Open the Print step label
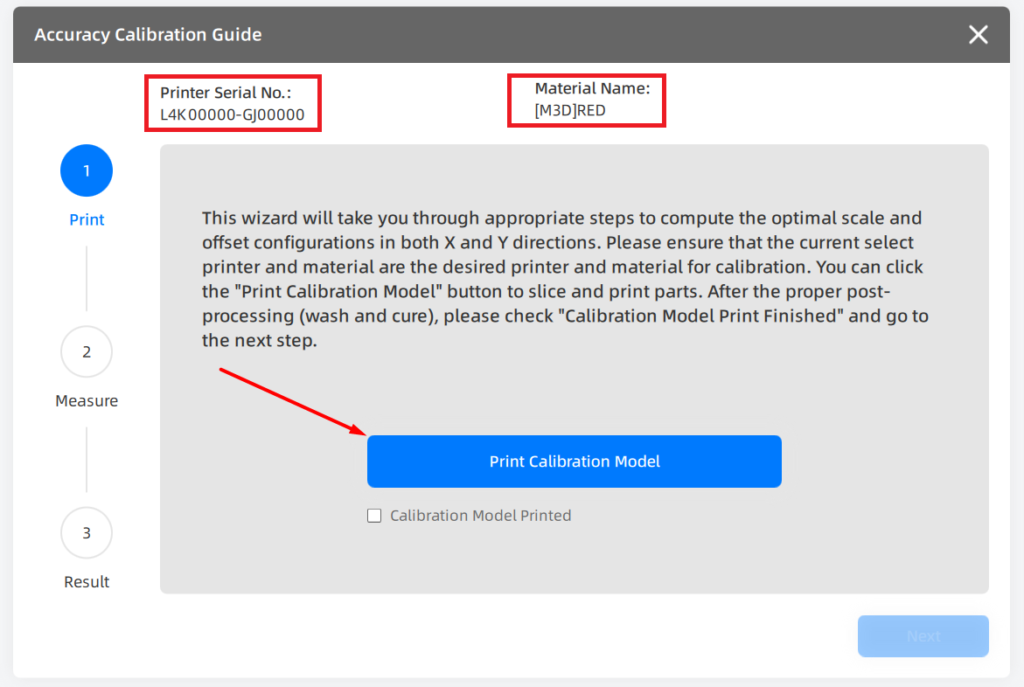 tap(86, 220)
